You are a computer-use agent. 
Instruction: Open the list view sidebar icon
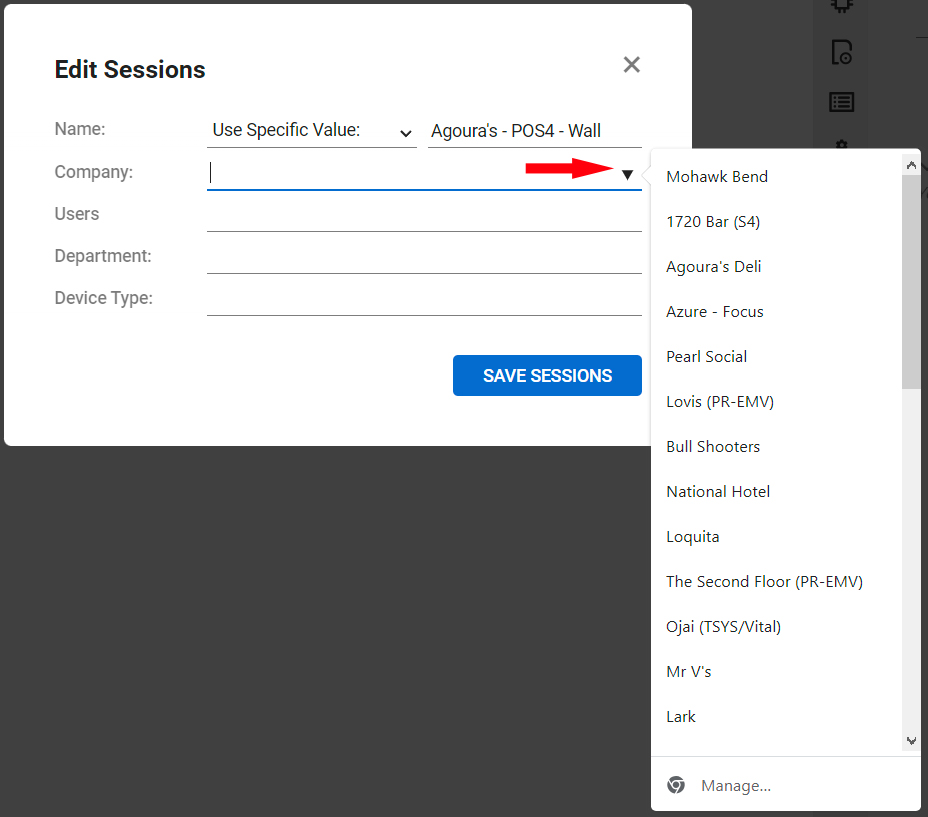[x=841, y=102]
